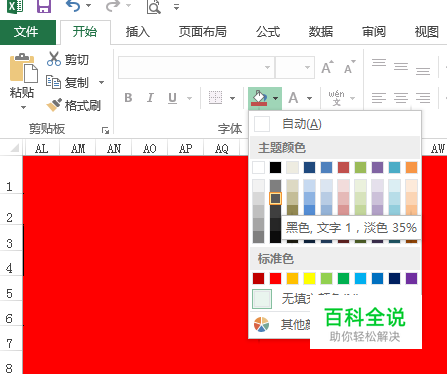Image resolution: width=447 pixels, height=374 pixels.
Task: Click 复制 to copy the selection
Action: (68, 82)
